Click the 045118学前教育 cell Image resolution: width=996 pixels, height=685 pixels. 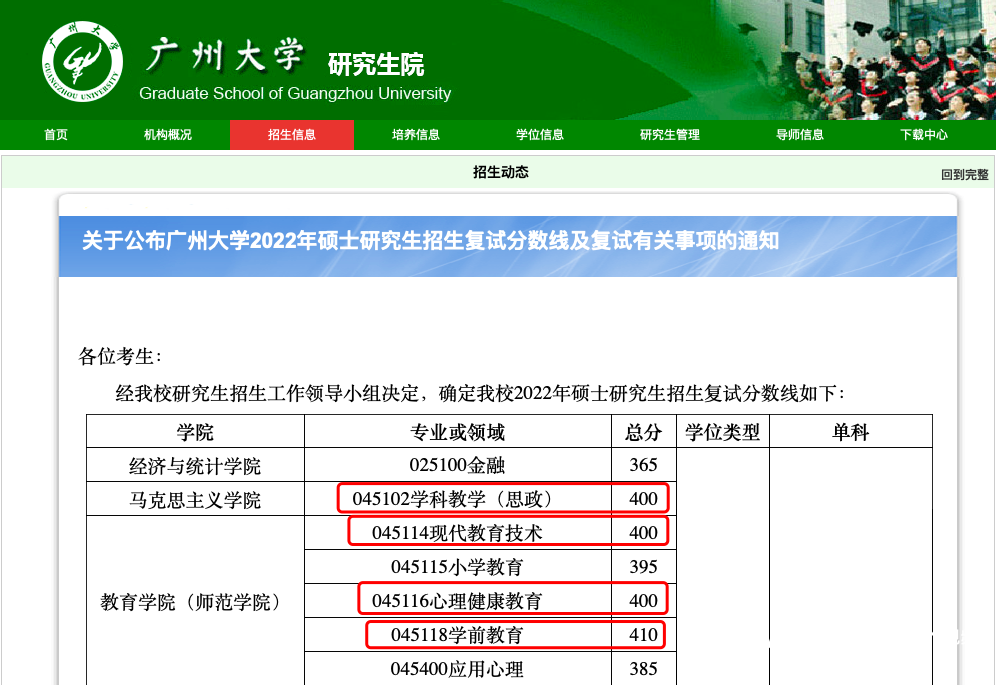pyautogui.click(x=457, y=635)
